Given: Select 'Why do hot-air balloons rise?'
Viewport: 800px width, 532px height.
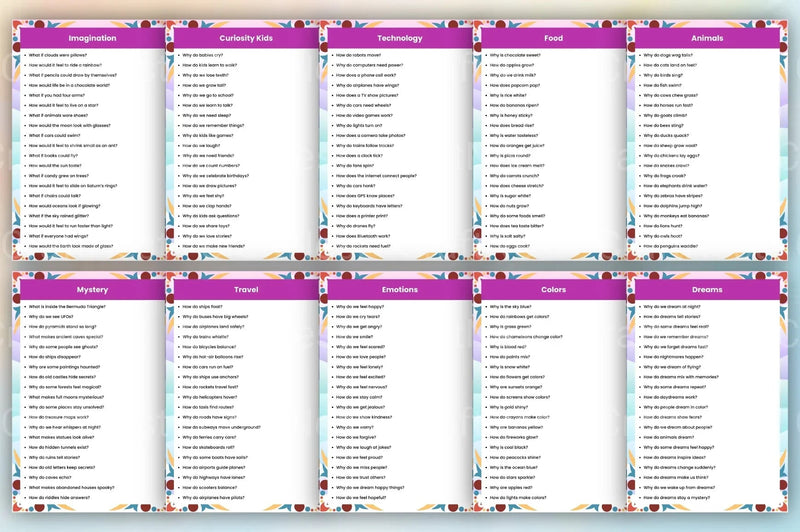Looking at the screenshot, I should point(213,357).
